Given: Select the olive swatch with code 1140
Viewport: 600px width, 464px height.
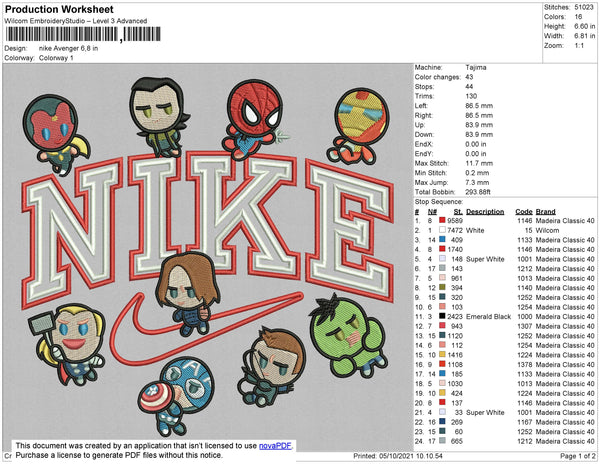Looking at the screenshot, I should pos(442,288).
